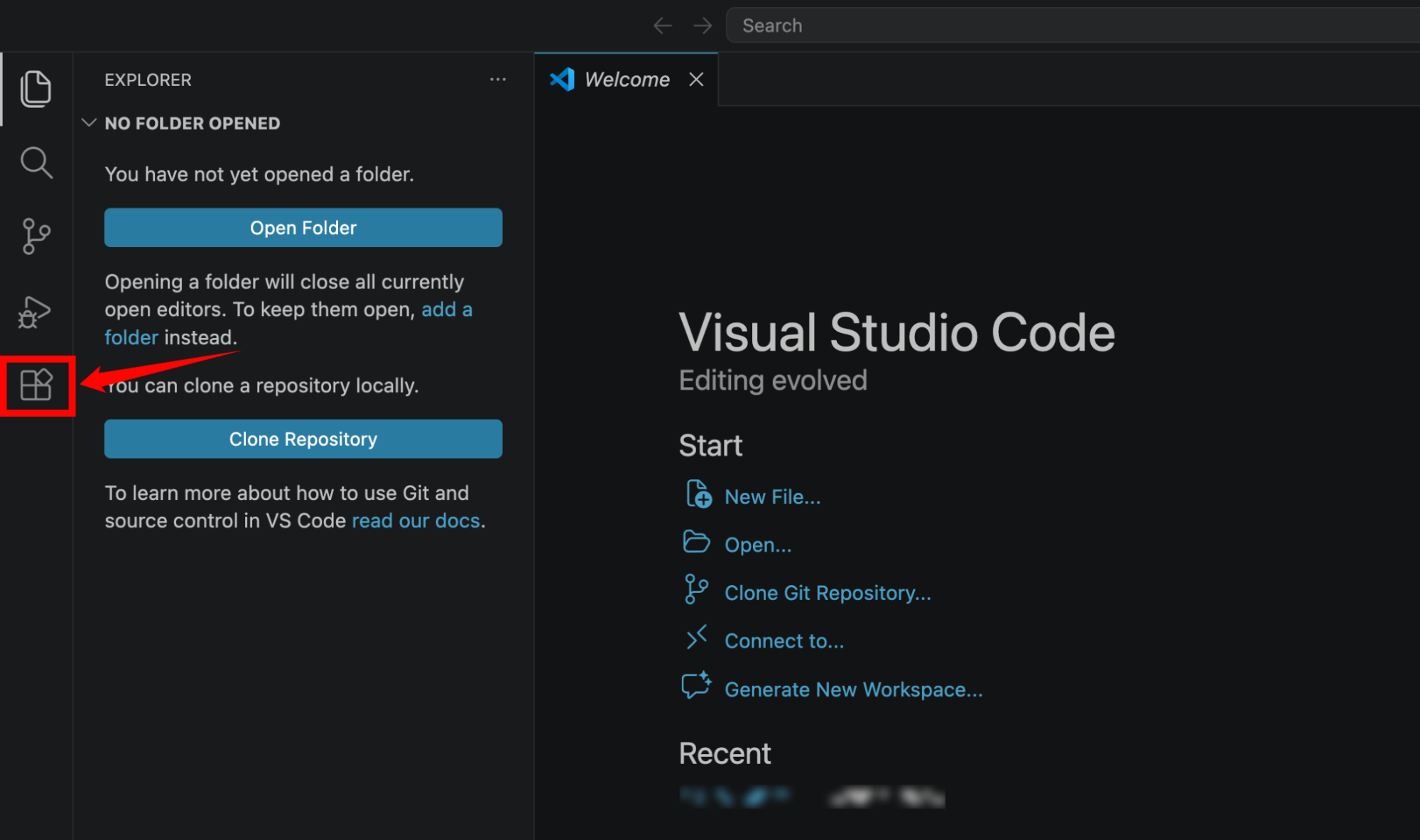
Task: Select New File... under Start
Action: click(x=772, y=497)
